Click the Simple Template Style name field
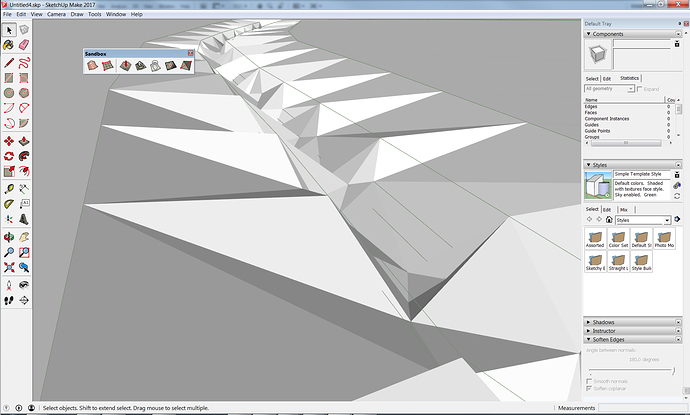The width and height of the screenshot is (690, 415). click(x=642, y=174)
